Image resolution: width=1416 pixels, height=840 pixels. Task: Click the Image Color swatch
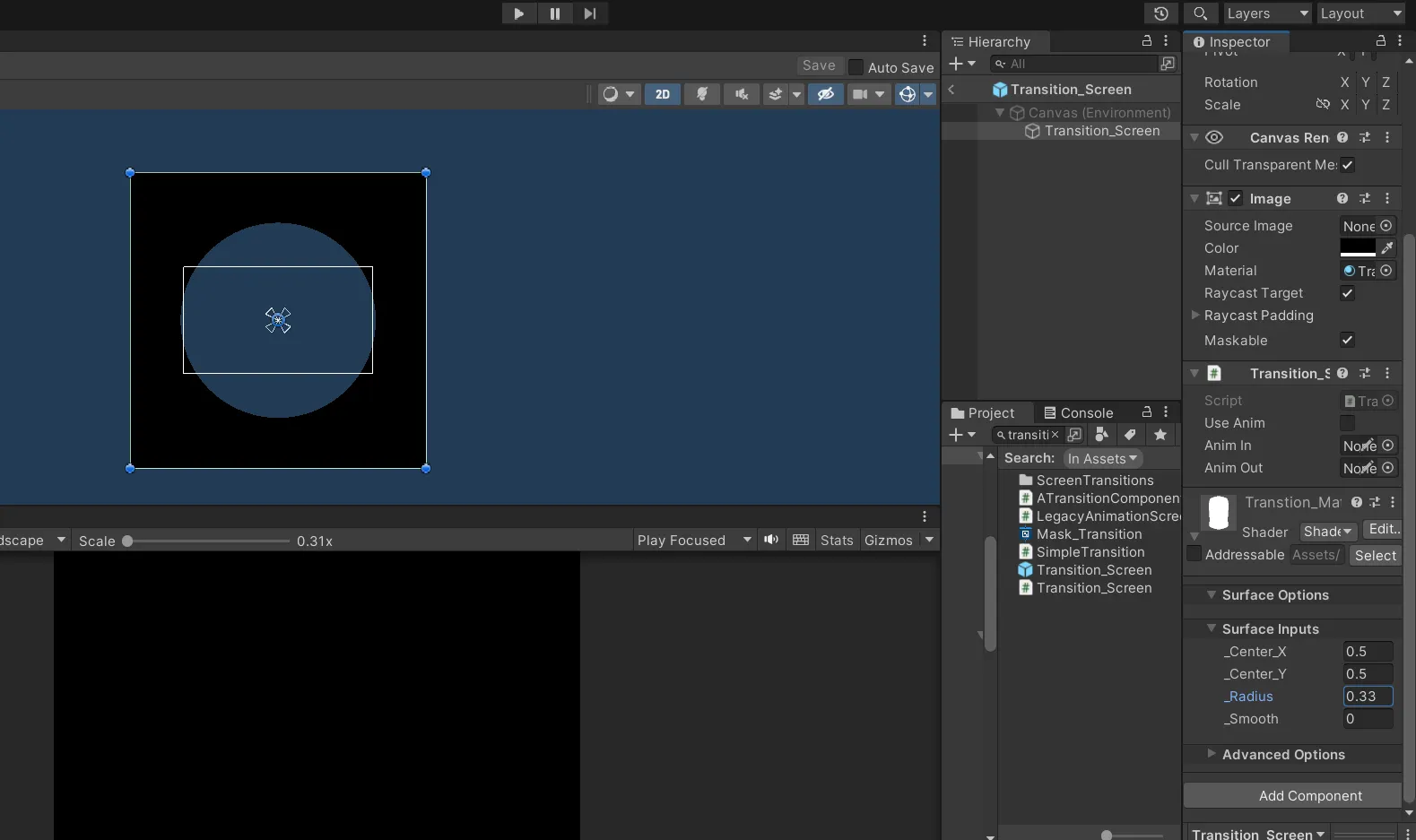[x=1357, y=248]
